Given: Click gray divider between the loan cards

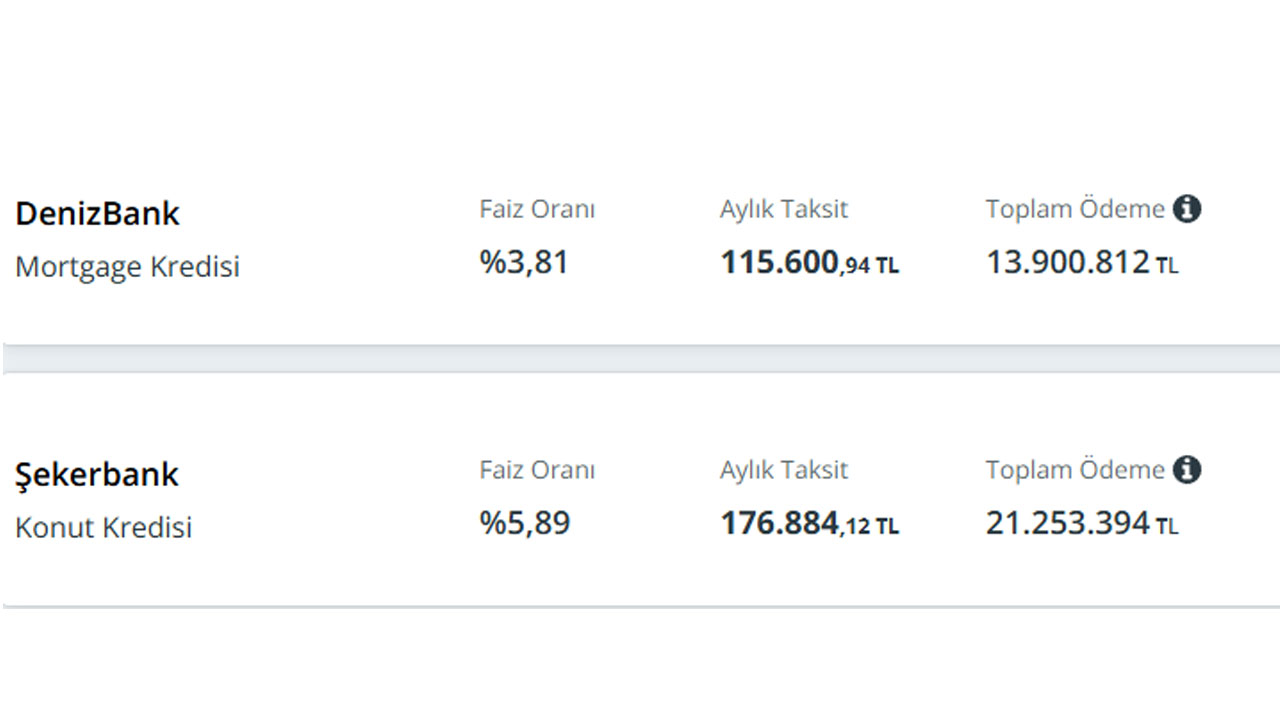Looking at the screenshot, I should [641, 359].
